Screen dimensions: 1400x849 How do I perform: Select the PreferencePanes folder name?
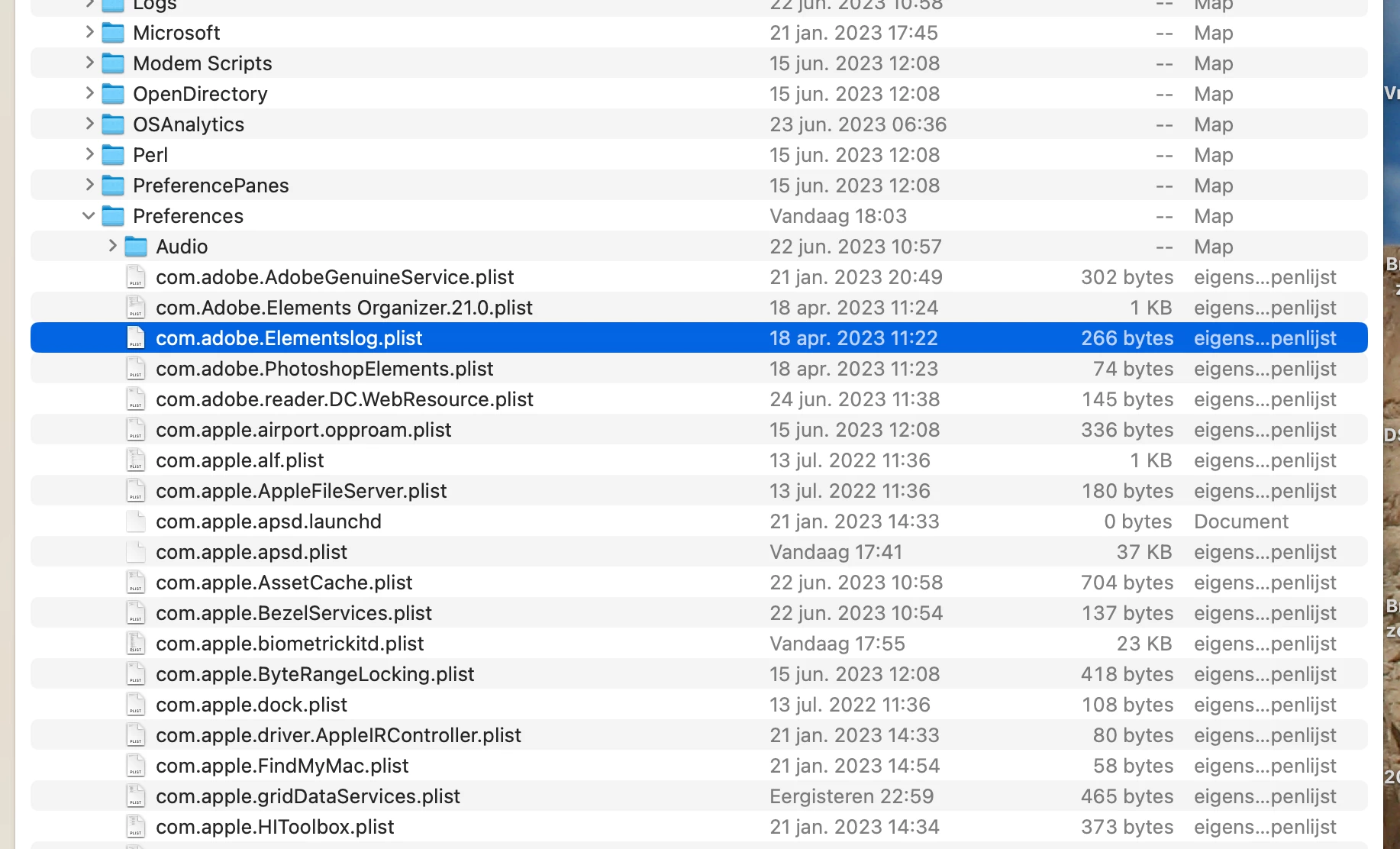211,186
